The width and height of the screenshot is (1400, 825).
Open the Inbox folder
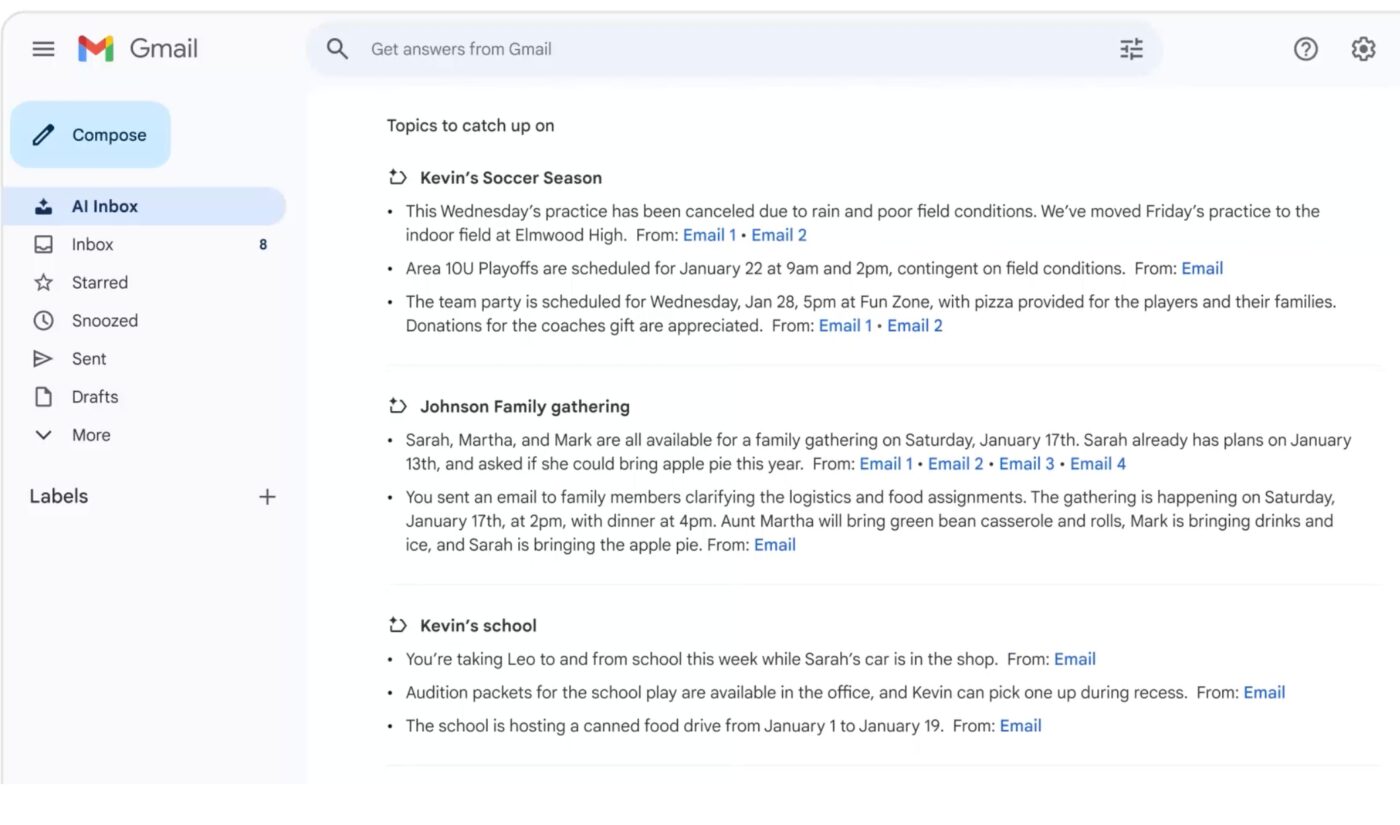93,244
